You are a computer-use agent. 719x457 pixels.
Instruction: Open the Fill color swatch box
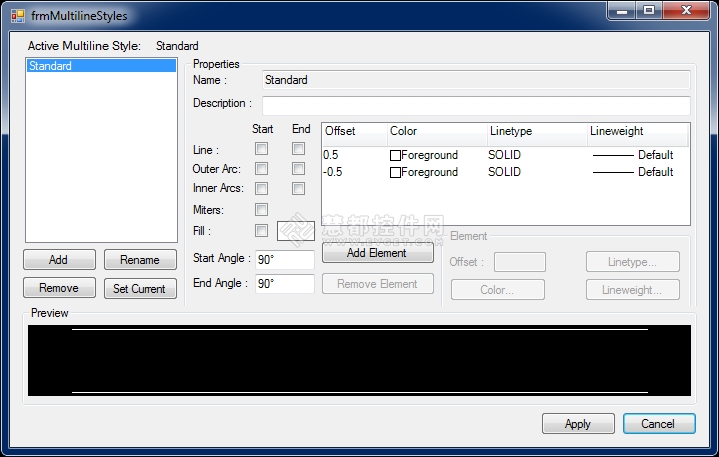tap(296, 231)
